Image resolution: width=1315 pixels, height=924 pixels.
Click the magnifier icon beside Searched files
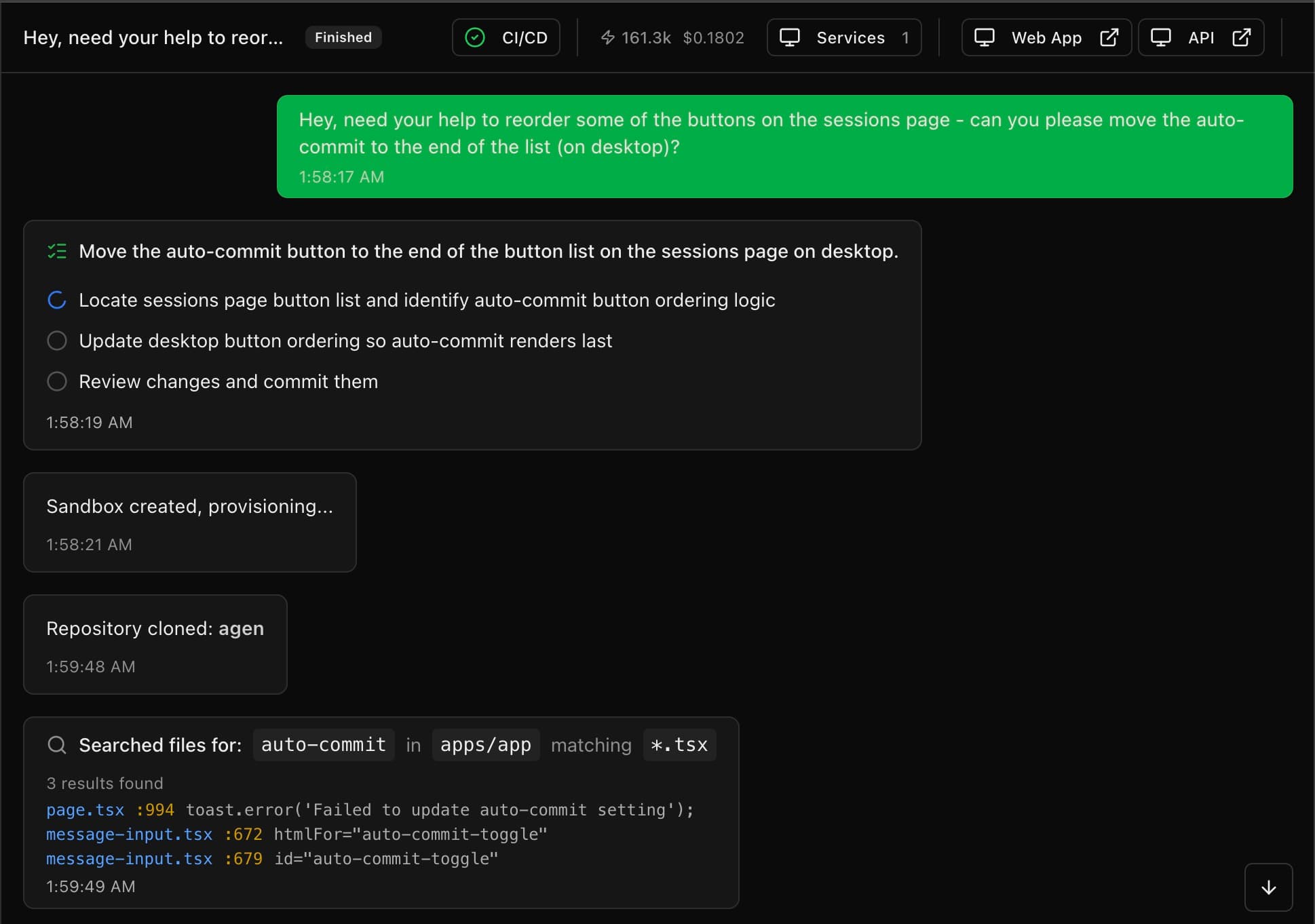tap(57, 745)
